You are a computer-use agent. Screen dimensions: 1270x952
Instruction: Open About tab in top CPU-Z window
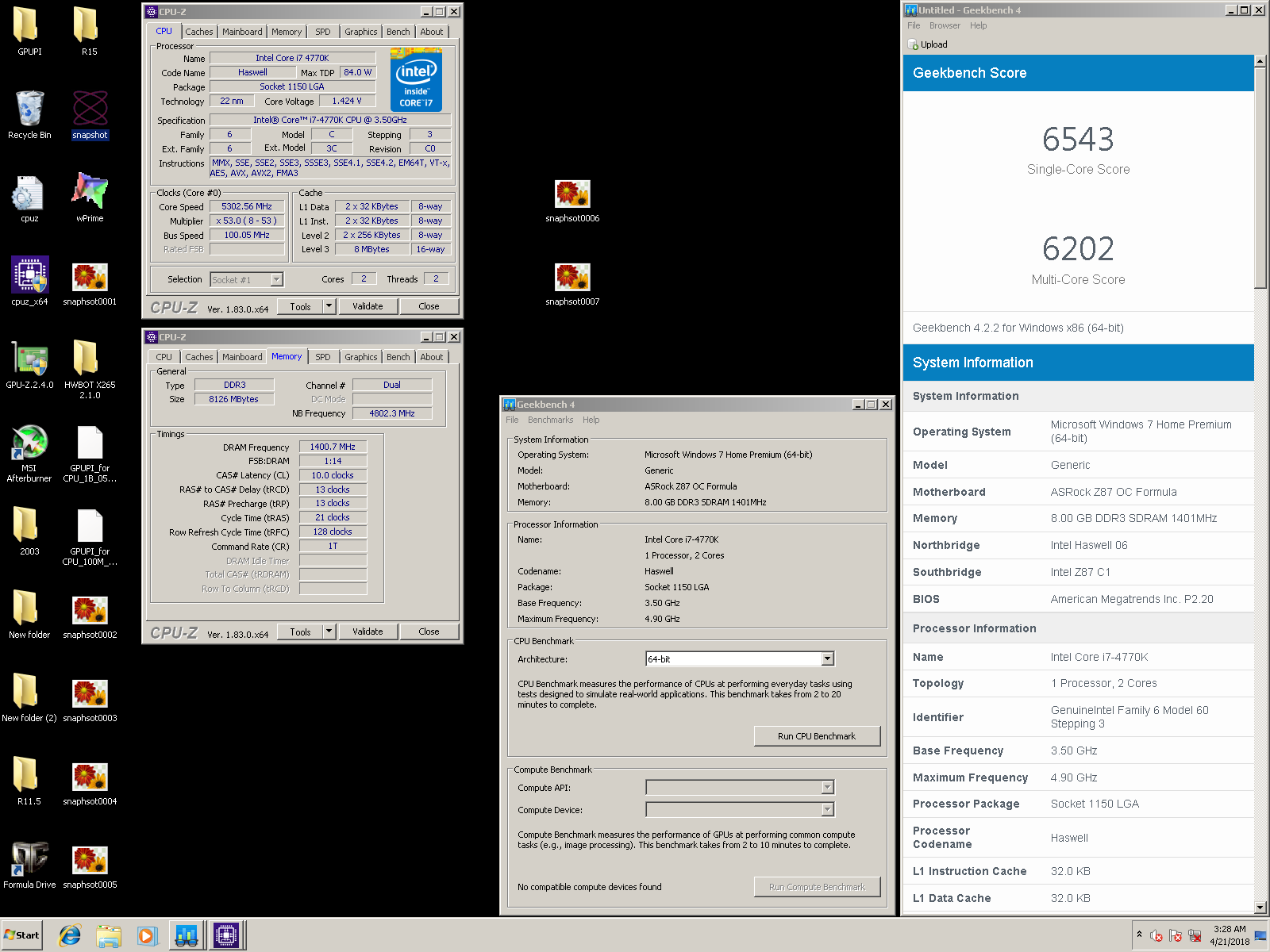point(432,32)
